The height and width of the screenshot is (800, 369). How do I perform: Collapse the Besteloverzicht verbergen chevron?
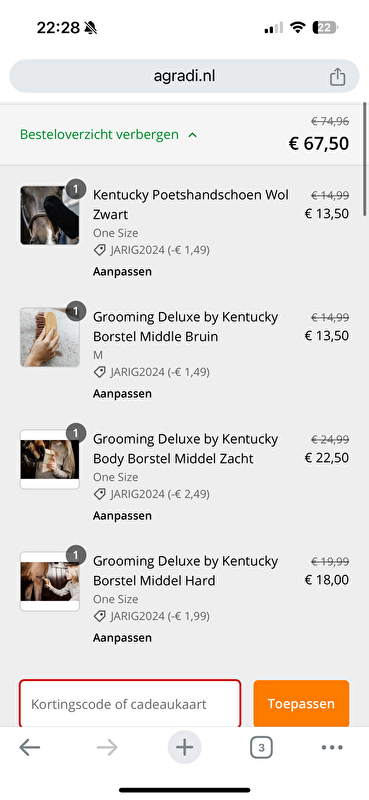[192, 135]
